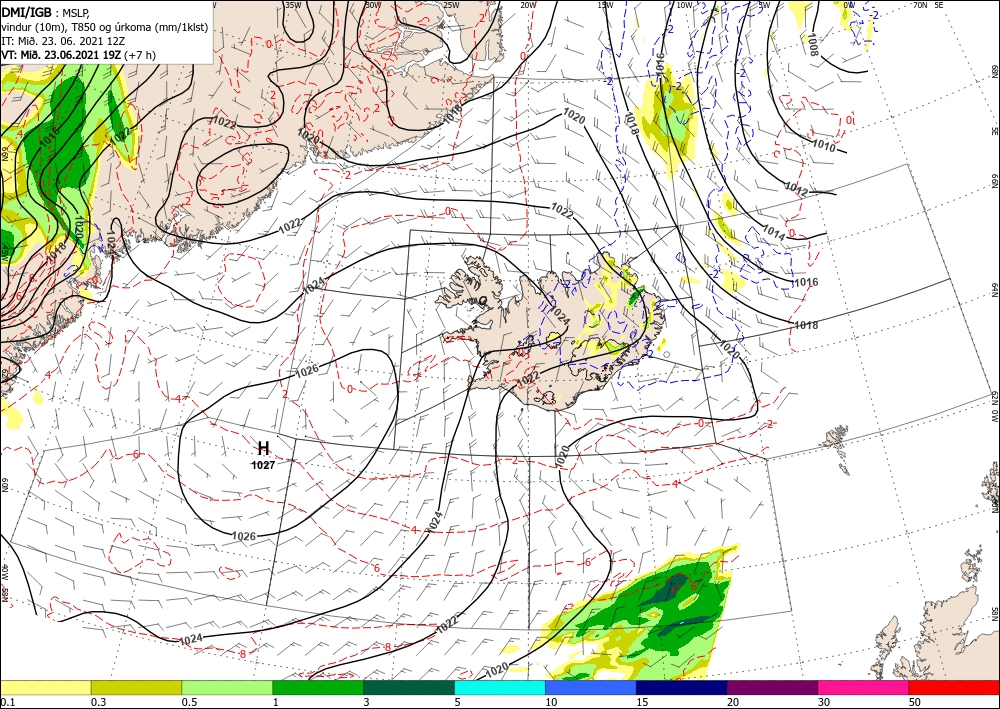The height and width of the screenshot is (709, 1000).
Task: Select the dark green 3–5 legend band
Action: pyautogui.click(x=409, y=687)
